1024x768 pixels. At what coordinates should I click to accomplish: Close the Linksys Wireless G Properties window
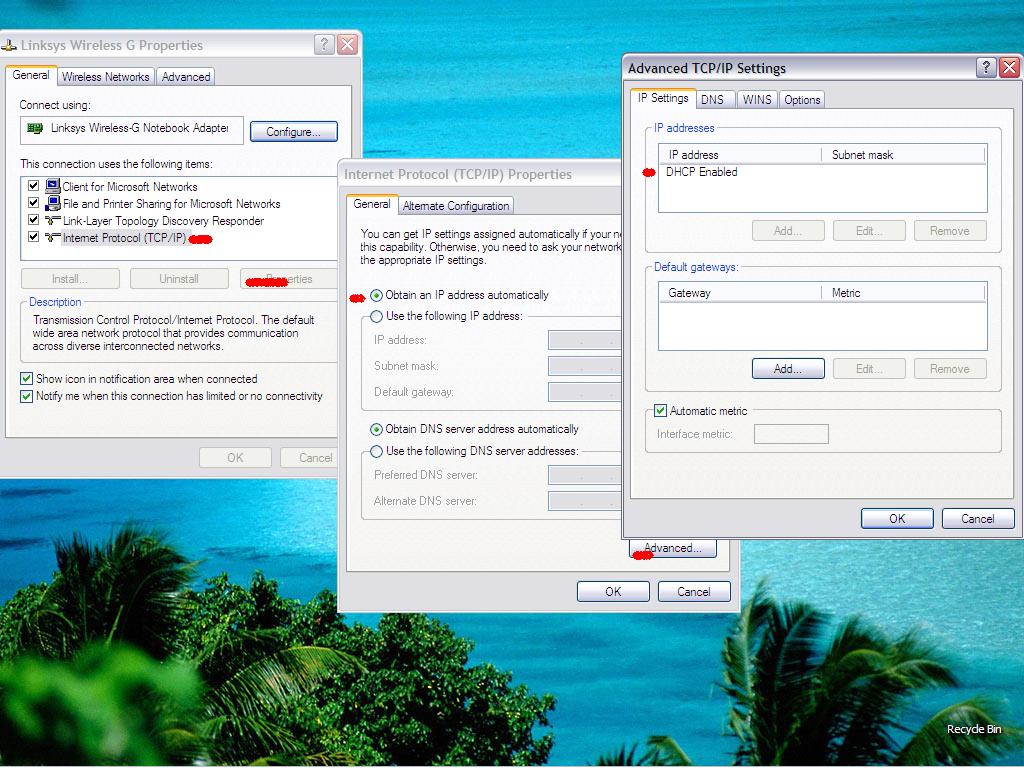click(347, 44)
